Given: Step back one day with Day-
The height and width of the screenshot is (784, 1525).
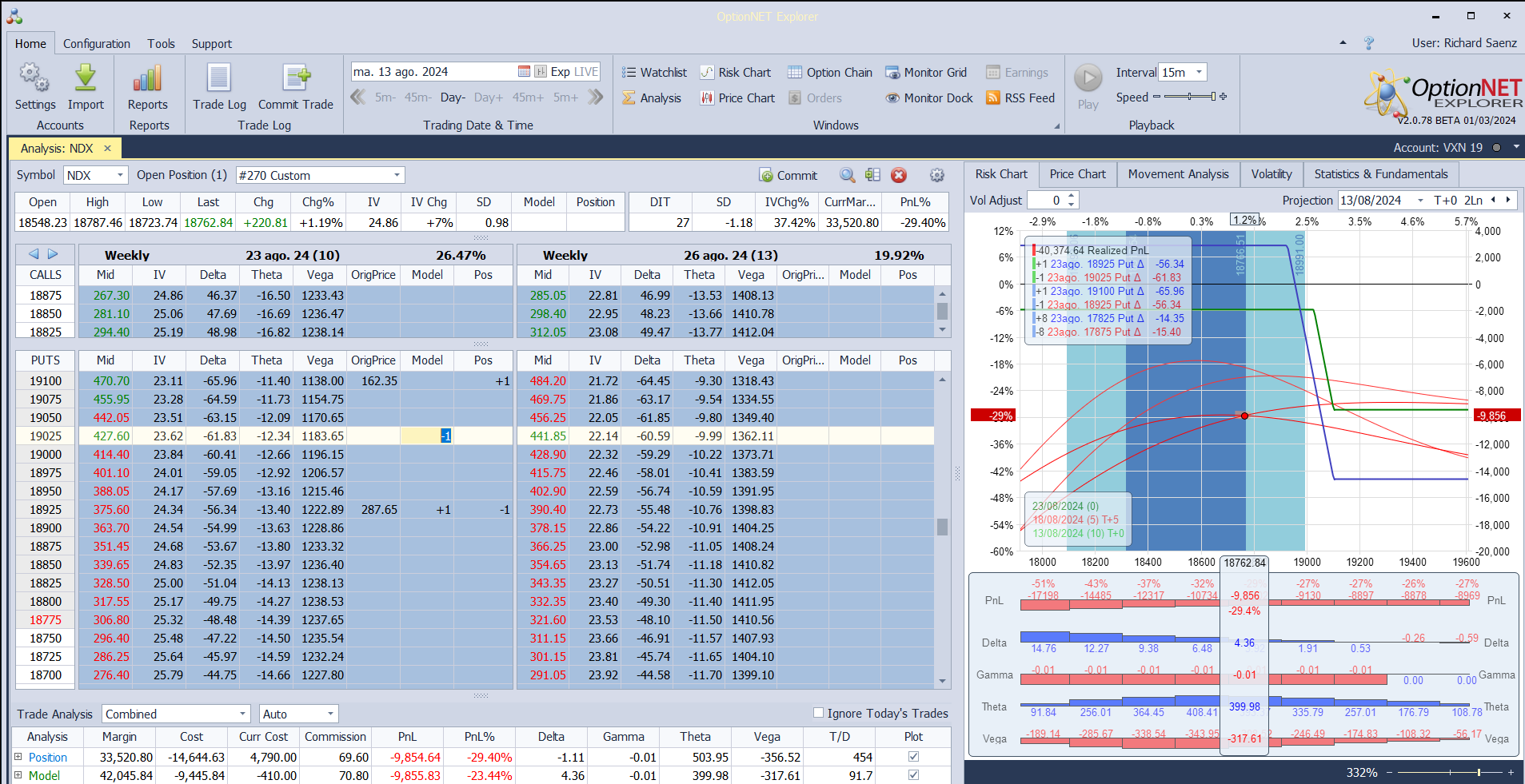Looking at the screenshot, I should click(453, 98).
